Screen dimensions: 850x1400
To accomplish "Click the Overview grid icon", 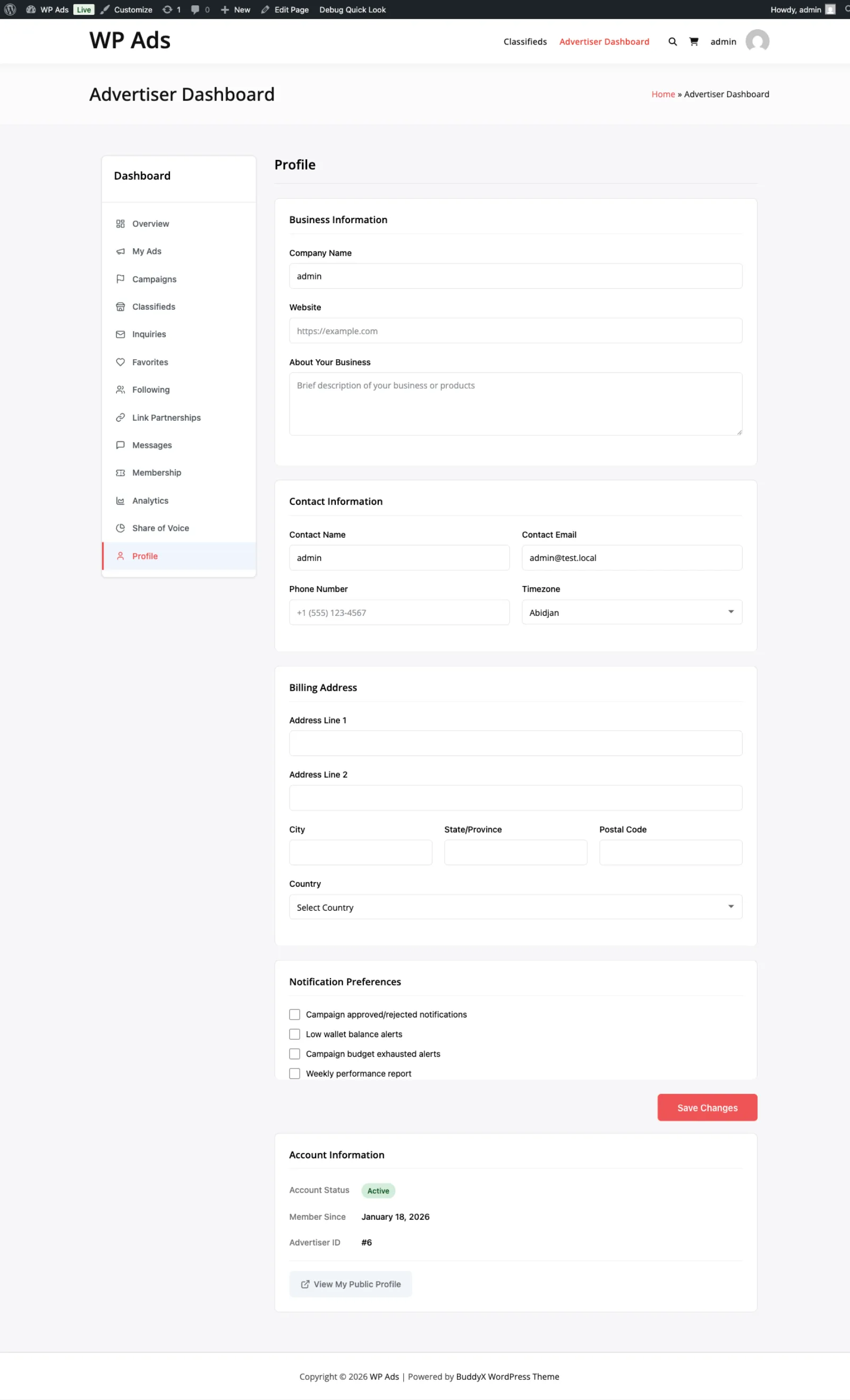I will [121, 224].
